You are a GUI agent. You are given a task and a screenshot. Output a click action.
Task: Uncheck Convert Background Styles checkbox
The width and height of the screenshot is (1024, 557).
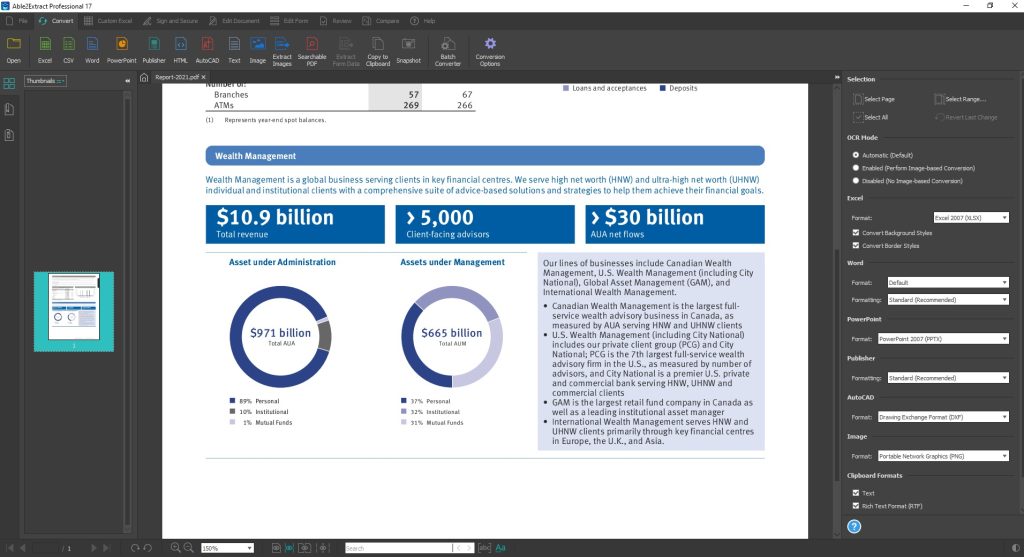point(855,232)
